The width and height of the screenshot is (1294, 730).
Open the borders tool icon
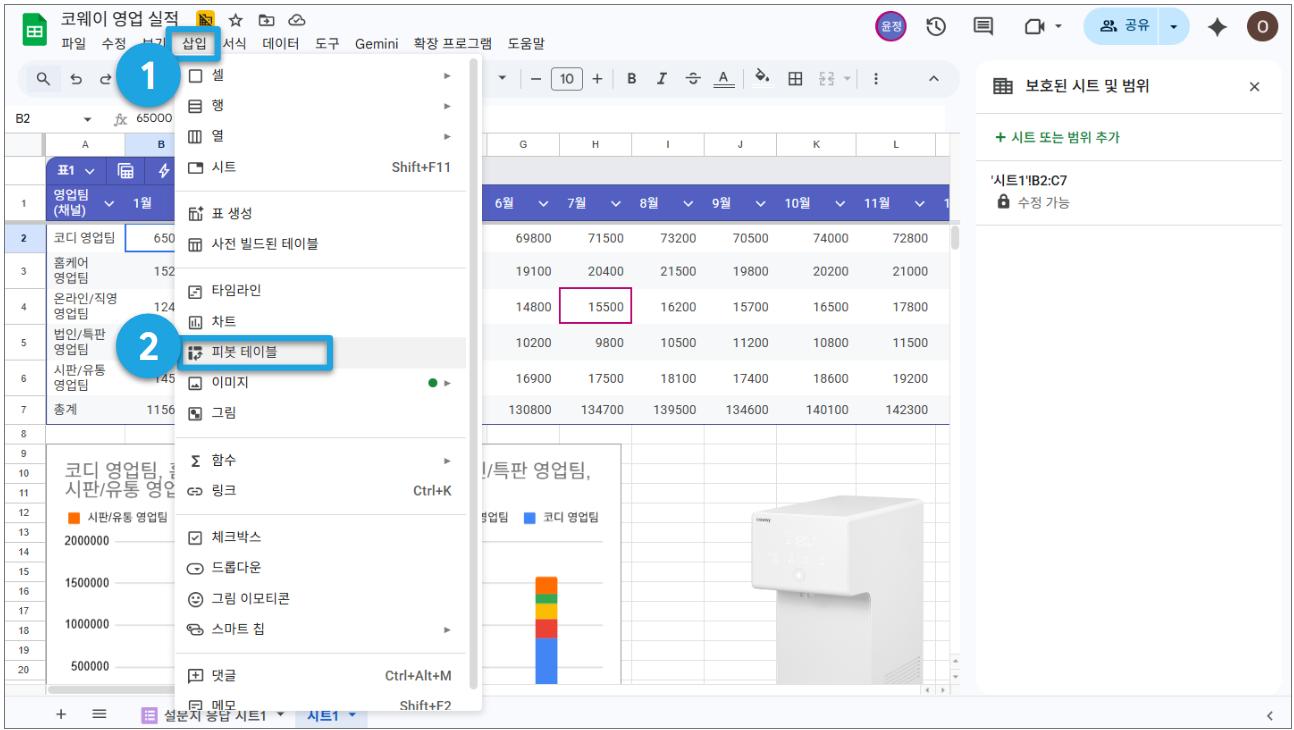(795, 79)
